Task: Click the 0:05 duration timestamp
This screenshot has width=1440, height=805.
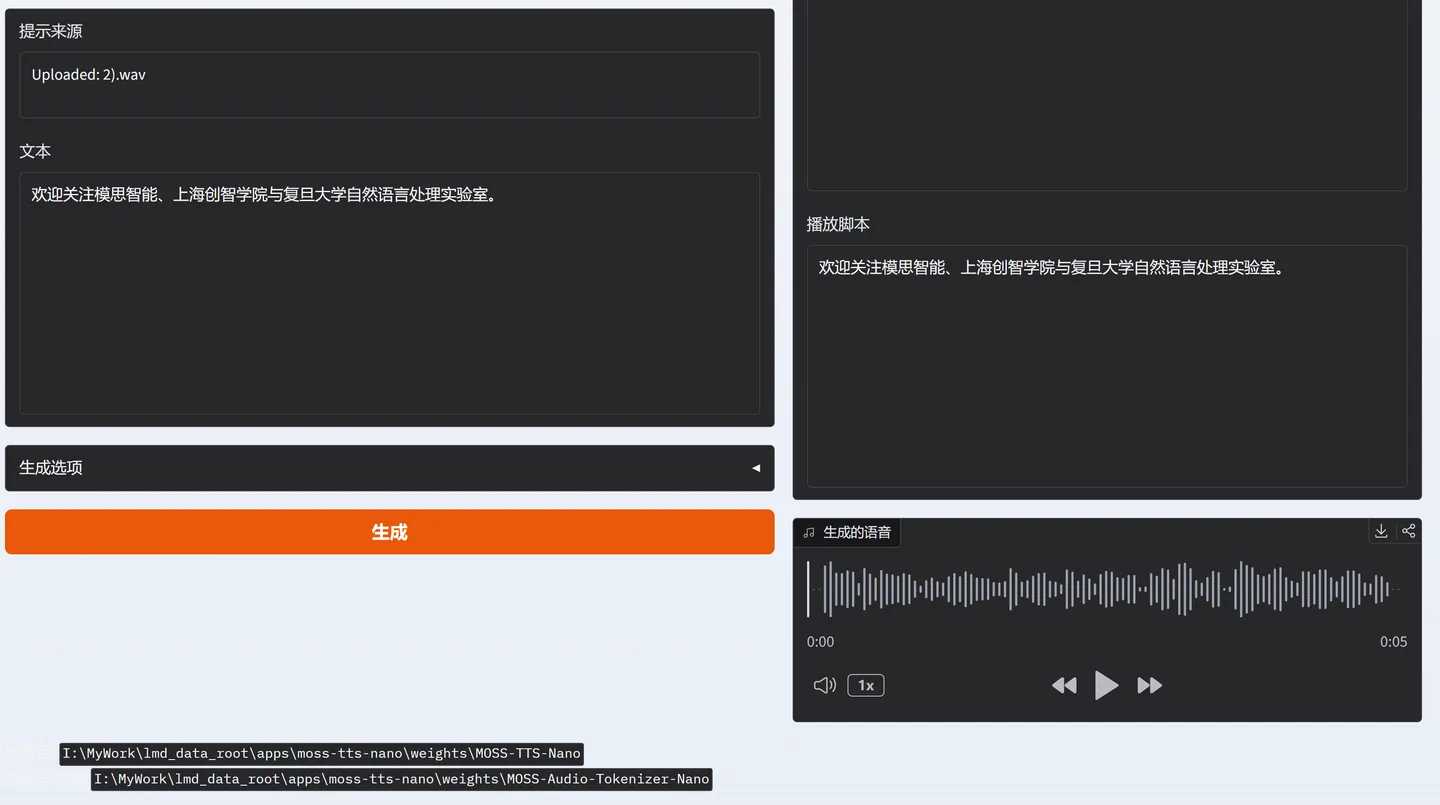Action: 1393,642
